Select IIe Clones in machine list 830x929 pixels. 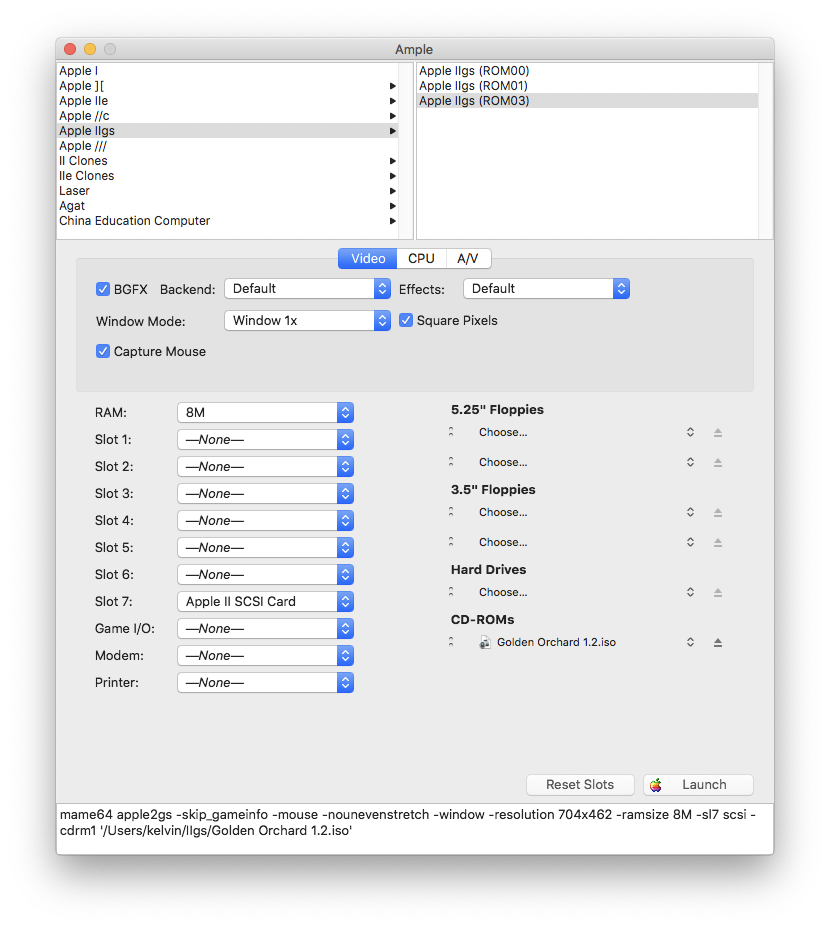227,176
